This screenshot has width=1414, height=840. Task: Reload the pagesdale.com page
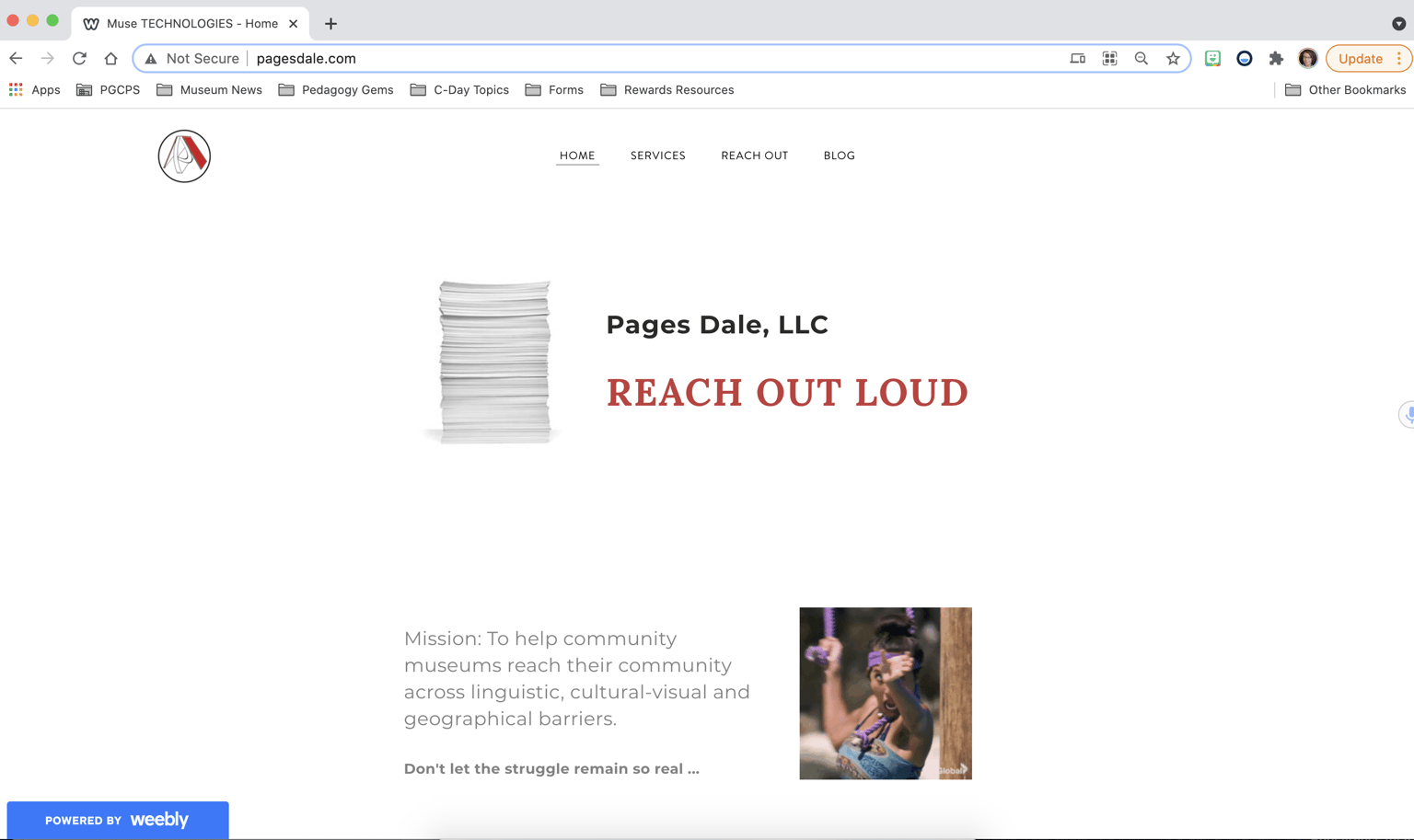click(79, 58)
